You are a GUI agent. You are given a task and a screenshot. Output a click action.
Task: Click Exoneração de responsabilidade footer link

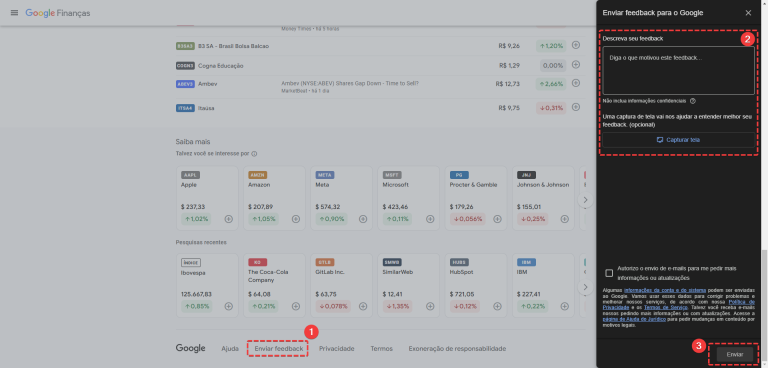coord(457,348)
